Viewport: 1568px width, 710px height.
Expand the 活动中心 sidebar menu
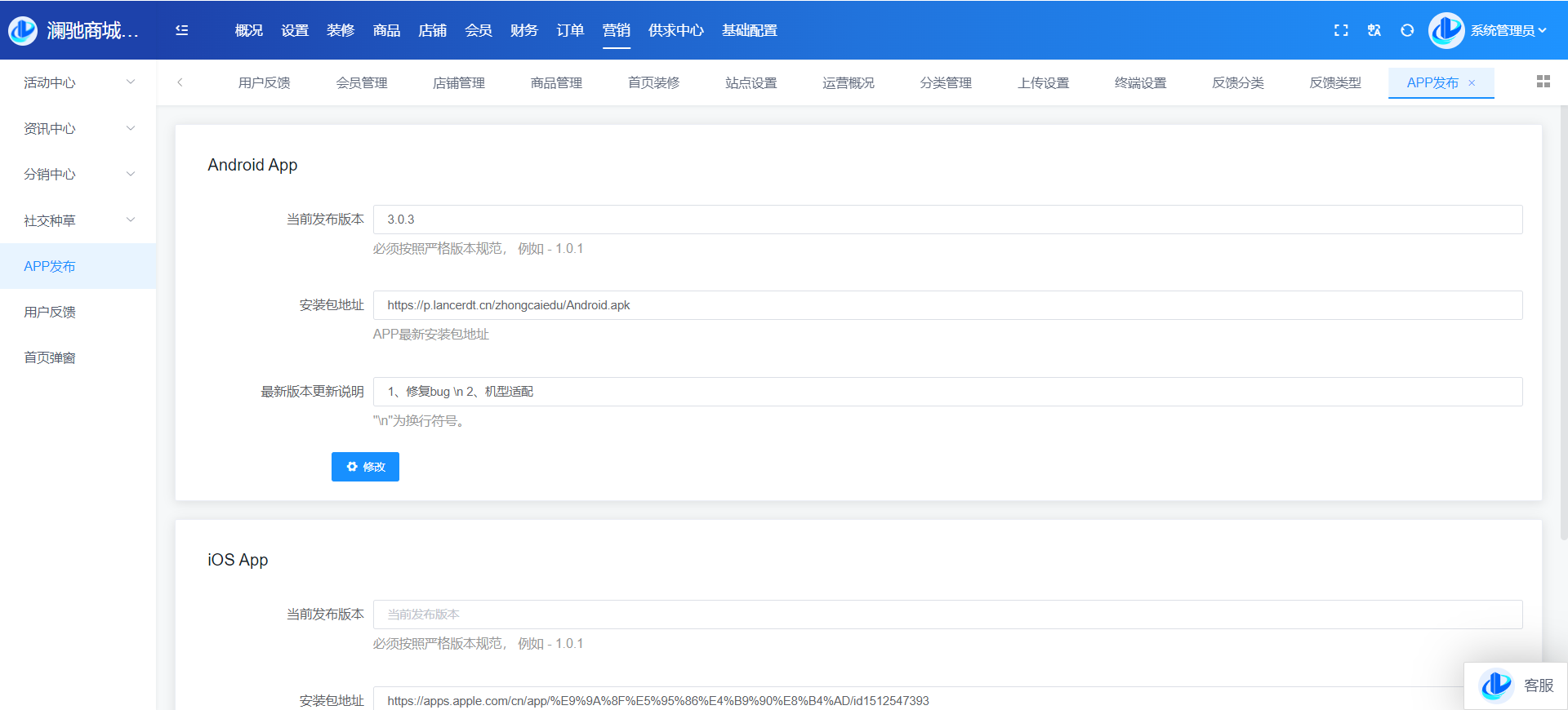(x=78, y=82)
